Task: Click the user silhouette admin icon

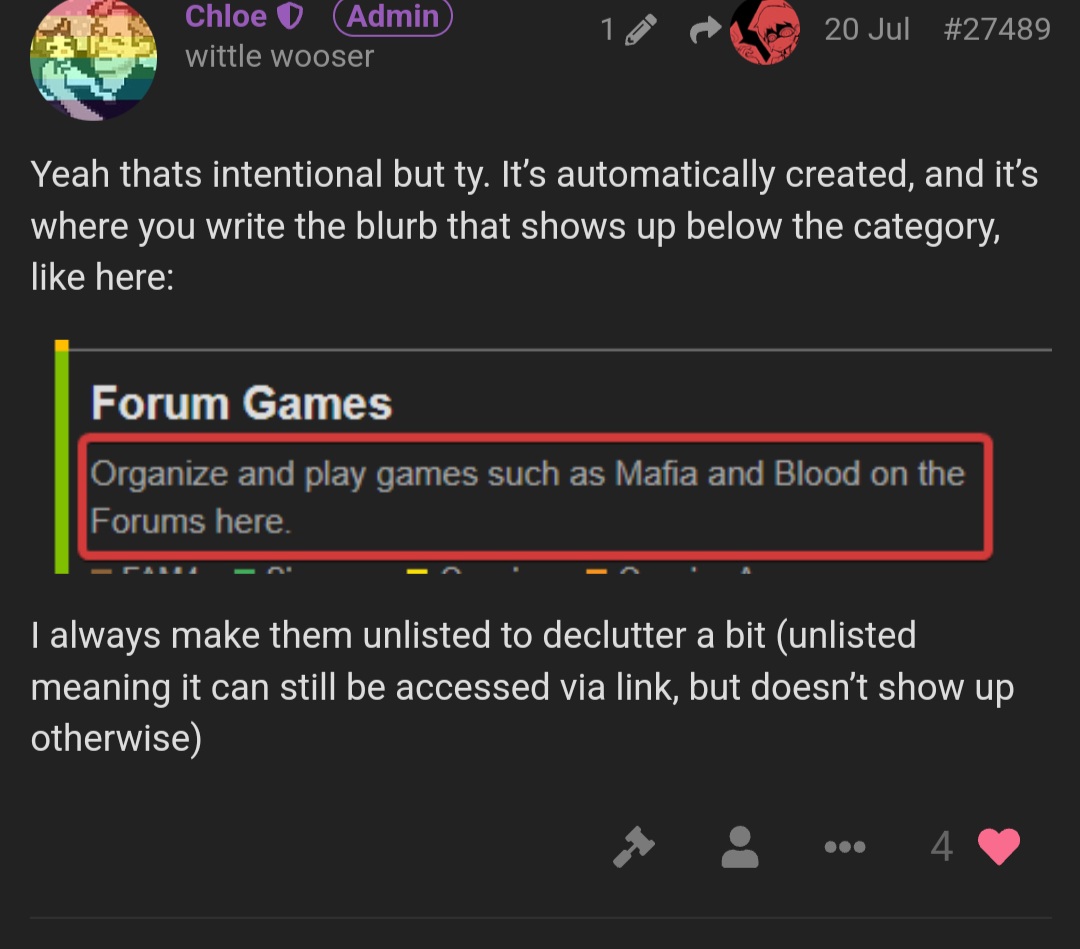Action: pos(740,846)
